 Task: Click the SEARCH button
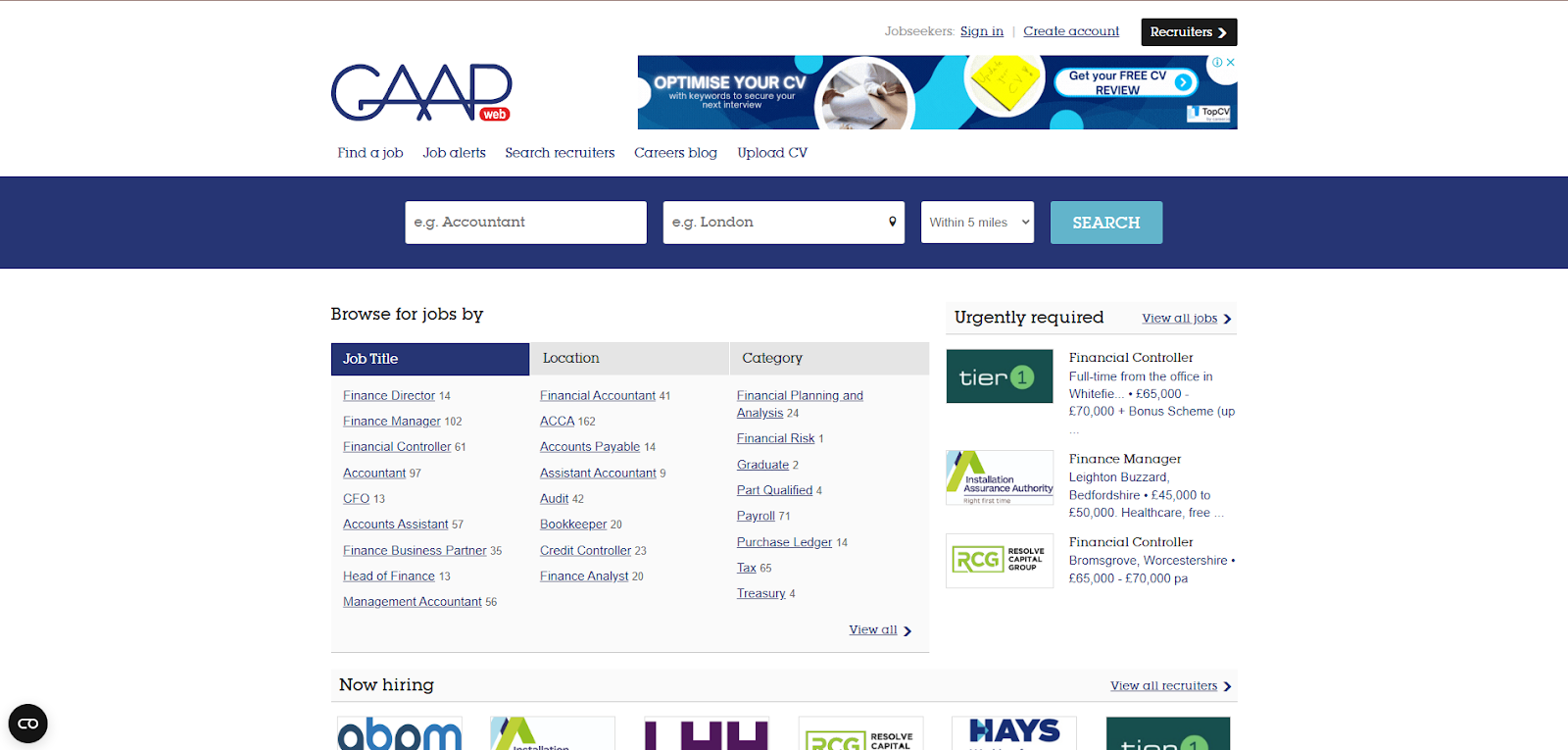click(1106, 223)
